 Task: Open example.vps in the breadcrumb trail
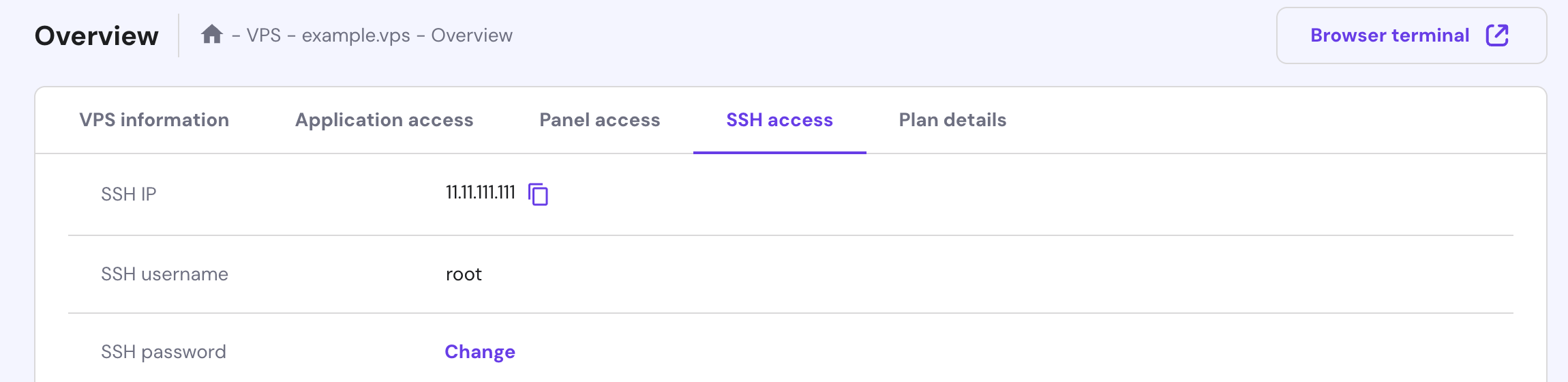click(x=356, y=35)
